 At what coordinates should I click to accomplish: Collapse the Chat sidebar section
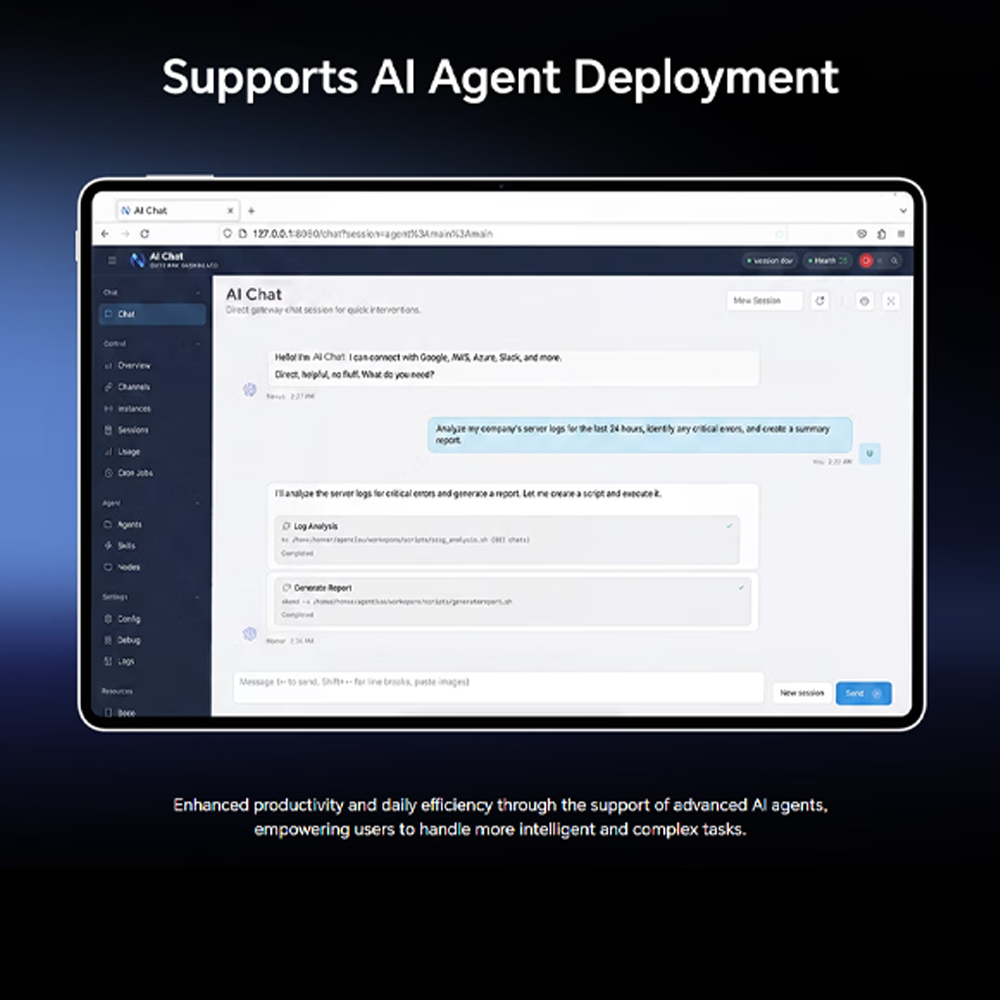tap(198, 293)
